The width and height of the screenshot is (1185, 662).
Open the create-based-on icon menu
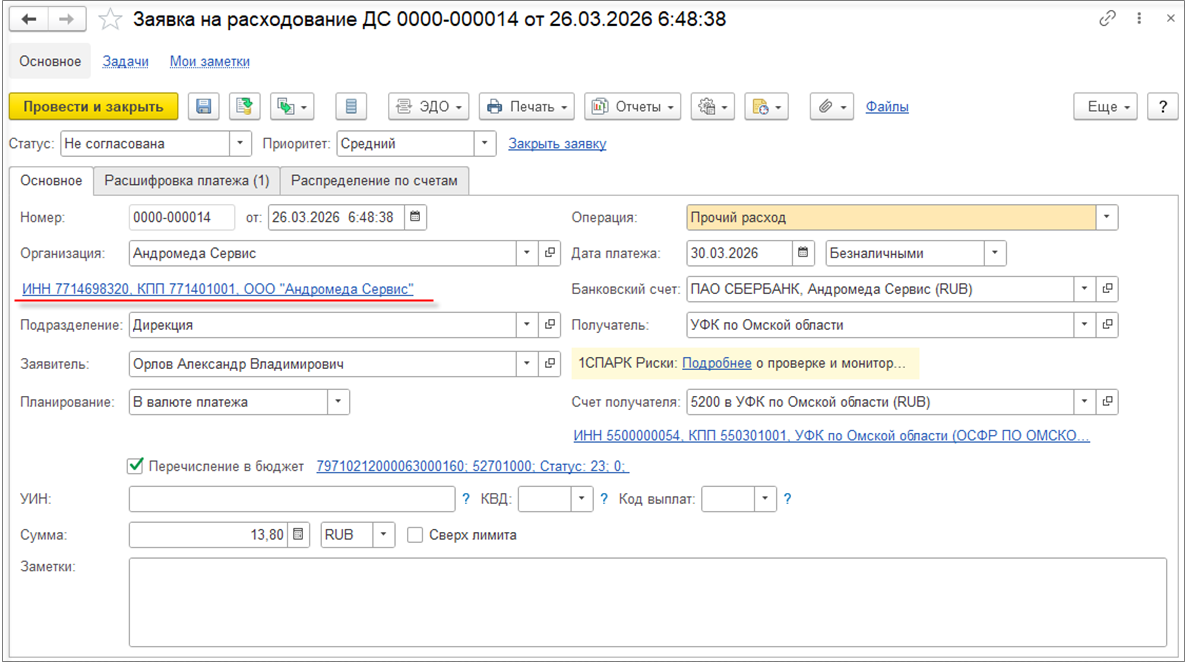[292, 107]
